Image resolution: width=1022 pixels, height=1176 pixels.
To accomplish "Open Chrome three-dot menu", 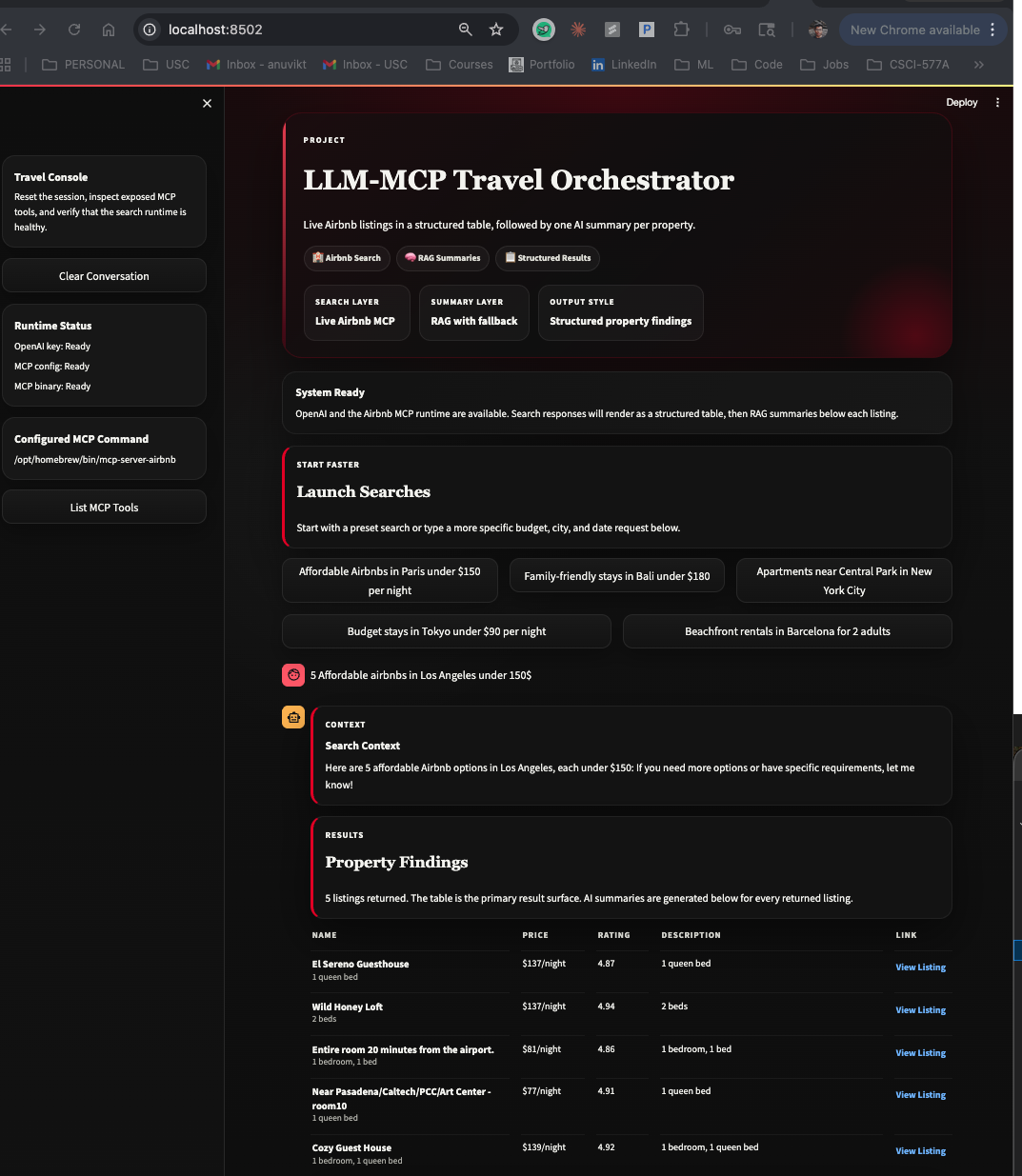I will click(992, 30).
